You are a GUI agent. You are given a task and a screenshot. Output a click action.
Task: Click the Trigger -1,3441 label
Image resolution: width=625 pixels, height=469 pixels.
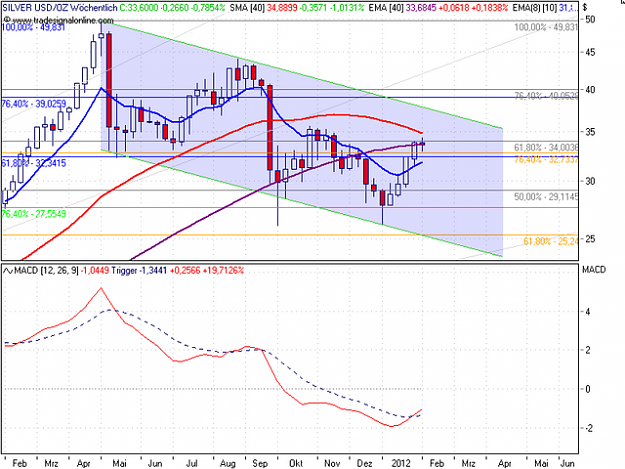[x=139, y=271]
